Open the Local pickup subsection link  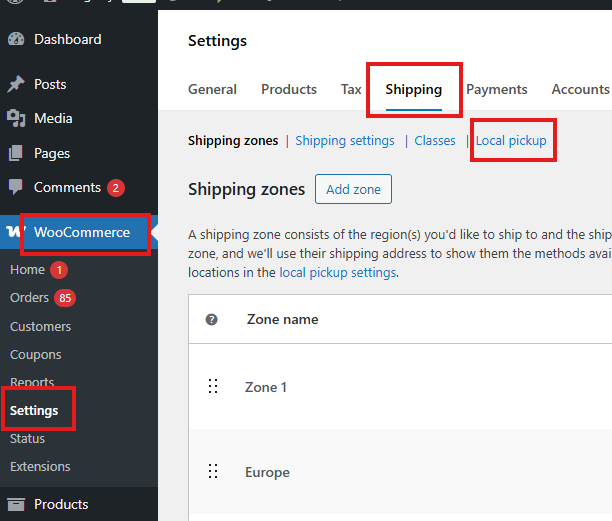tap(511, 141)
